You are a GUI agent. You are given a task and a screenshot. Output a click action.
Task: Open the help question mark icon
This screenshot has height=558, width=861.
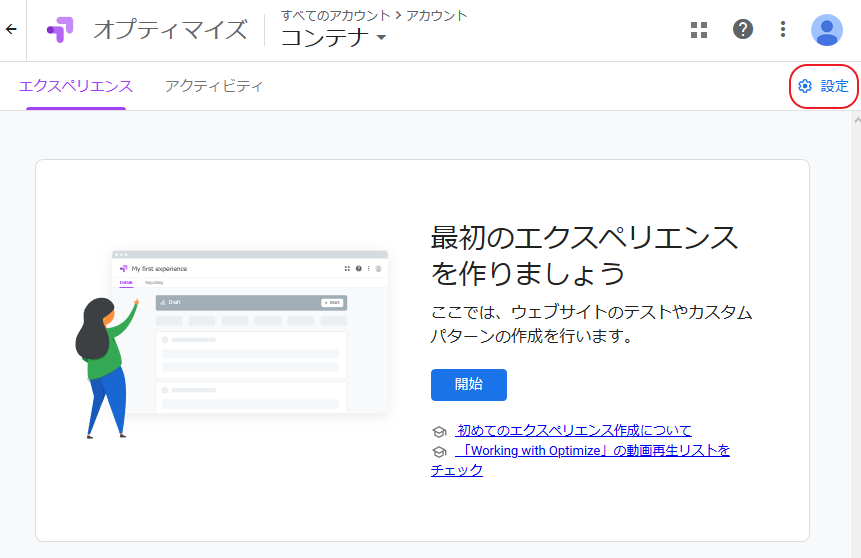[743, 30]
